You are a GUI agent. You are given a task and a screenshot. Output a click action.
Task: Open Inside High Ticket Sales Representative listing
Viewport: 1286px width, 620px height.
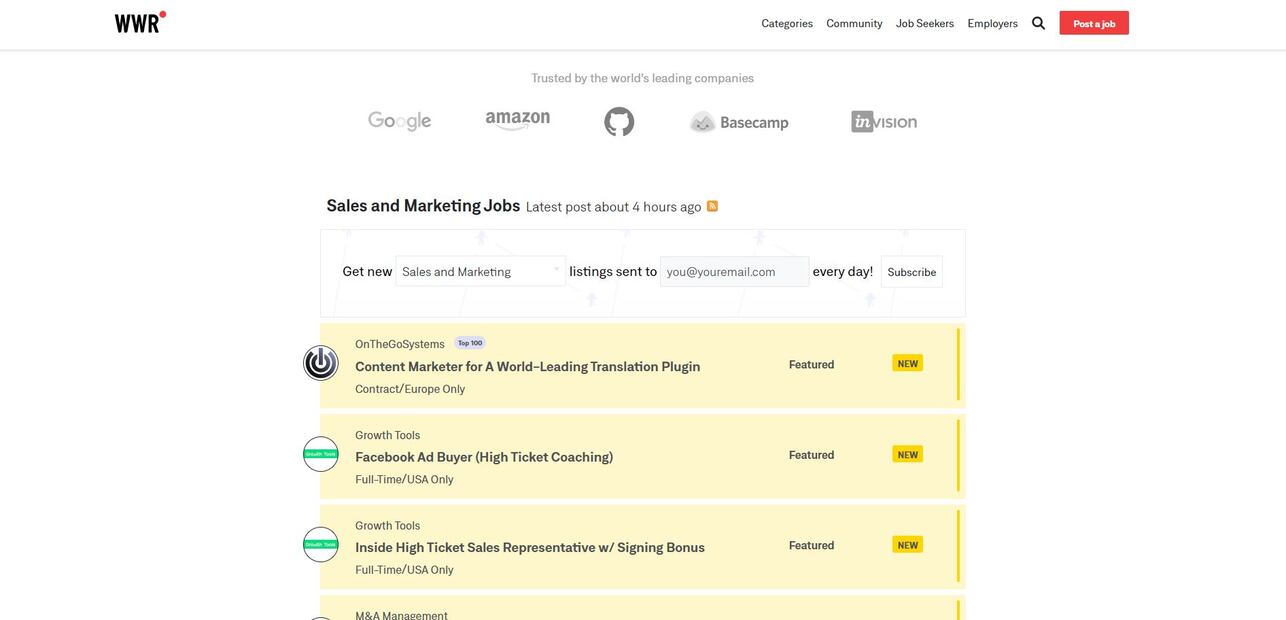[x=529, y=547]
